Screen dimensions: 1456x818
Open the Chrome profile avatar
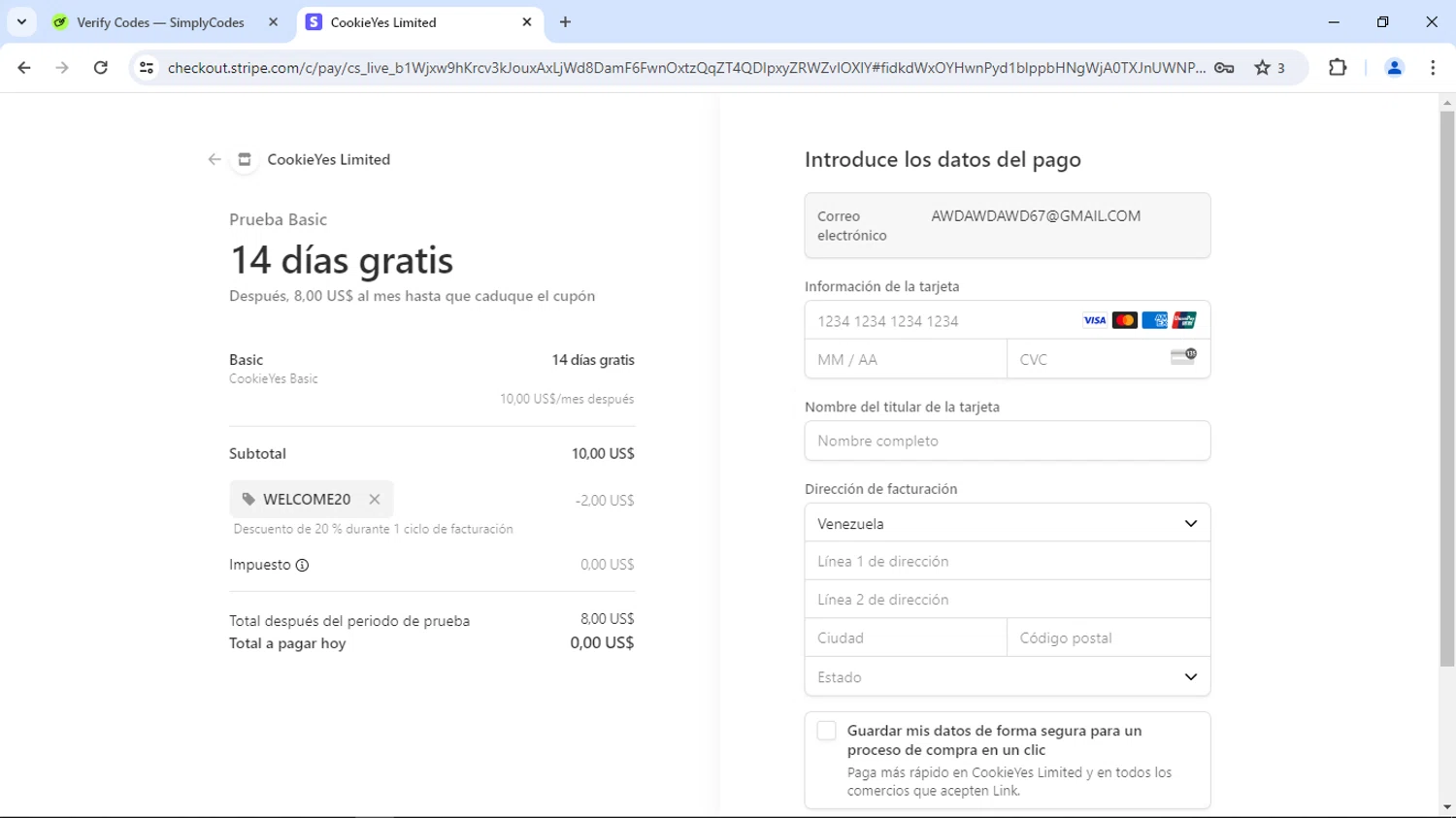1394,68
